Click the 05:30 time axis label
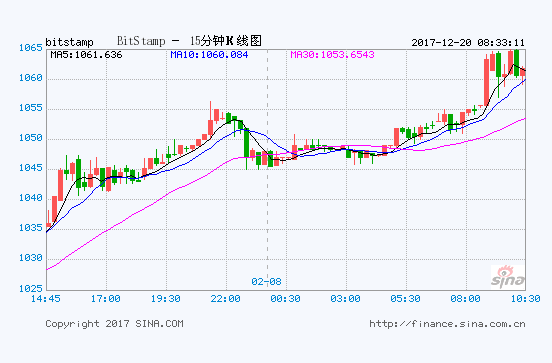This screenshot has width=552, height=363. click(x=405, y=299)
